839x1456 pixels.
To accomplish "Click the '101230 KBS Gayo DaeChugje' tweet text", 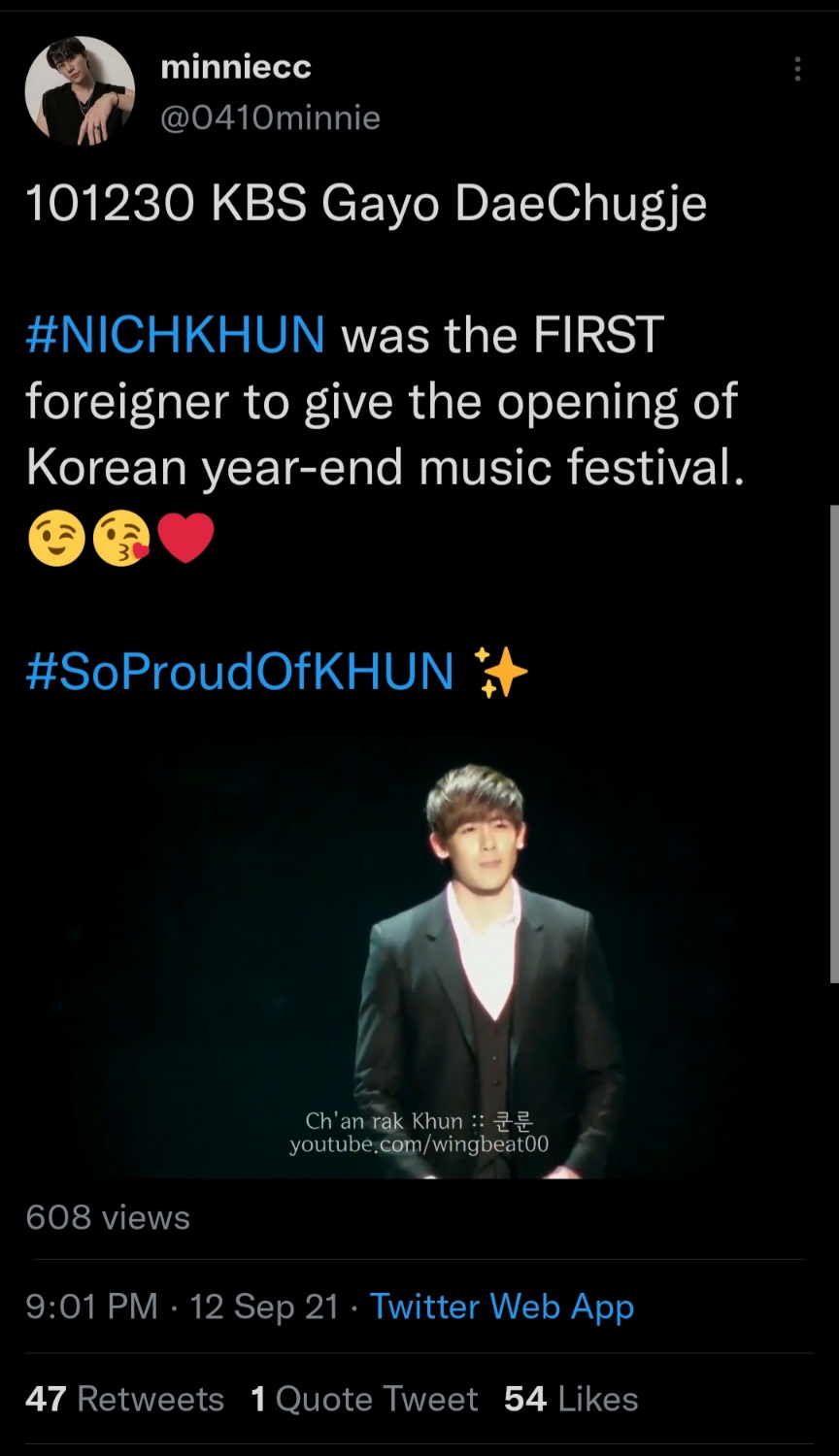I will [366, 205].
